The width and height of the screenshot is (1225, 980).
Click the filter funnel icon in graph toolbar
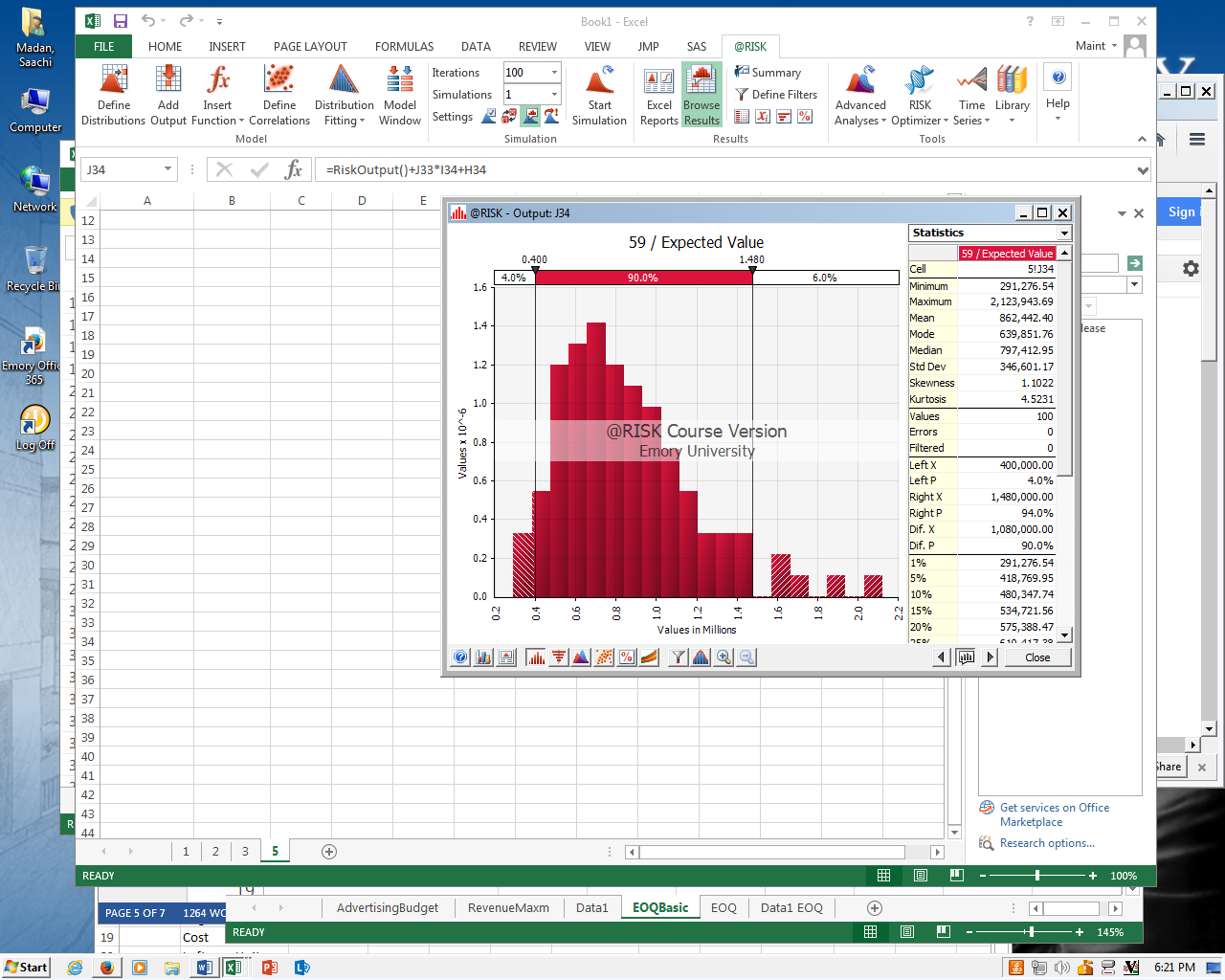coord(679,657)
